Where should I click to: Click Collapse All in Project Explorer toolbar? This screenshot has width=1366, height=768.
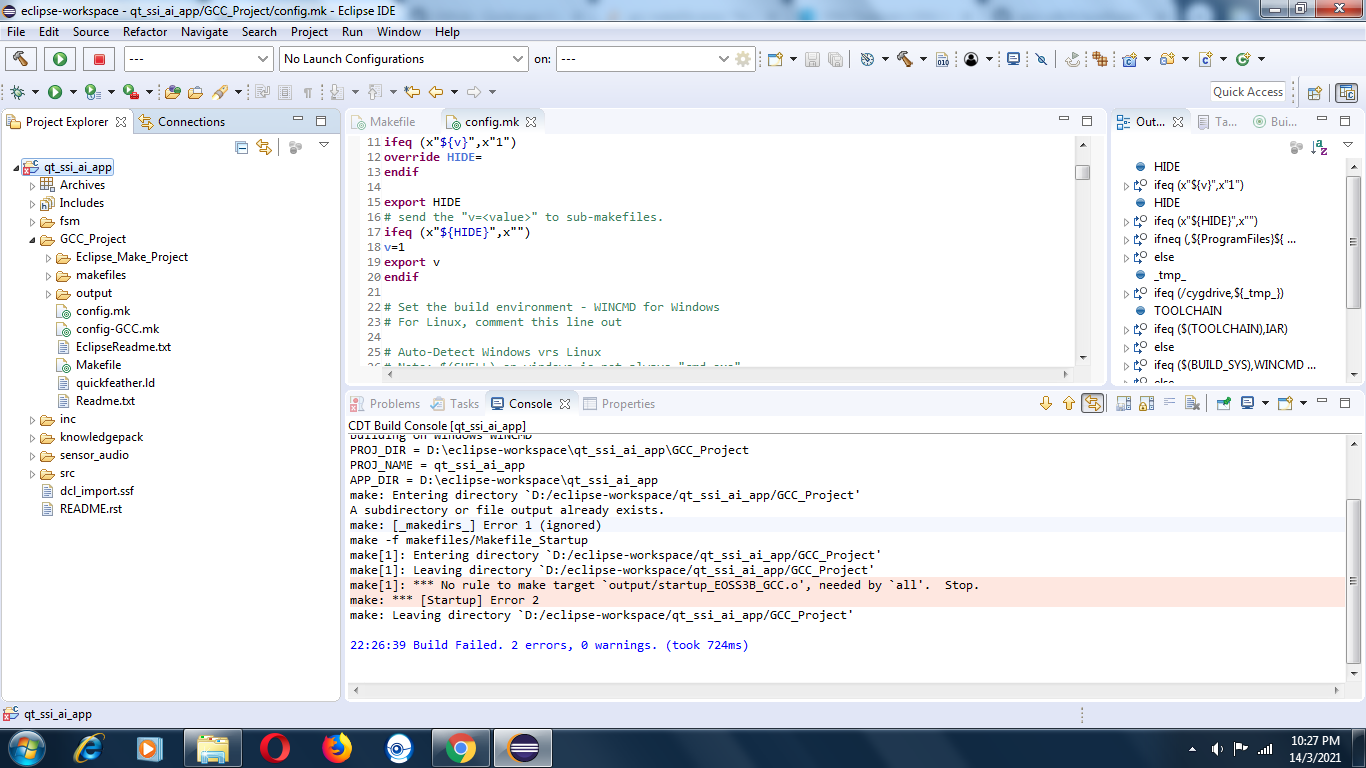point(241,147)
